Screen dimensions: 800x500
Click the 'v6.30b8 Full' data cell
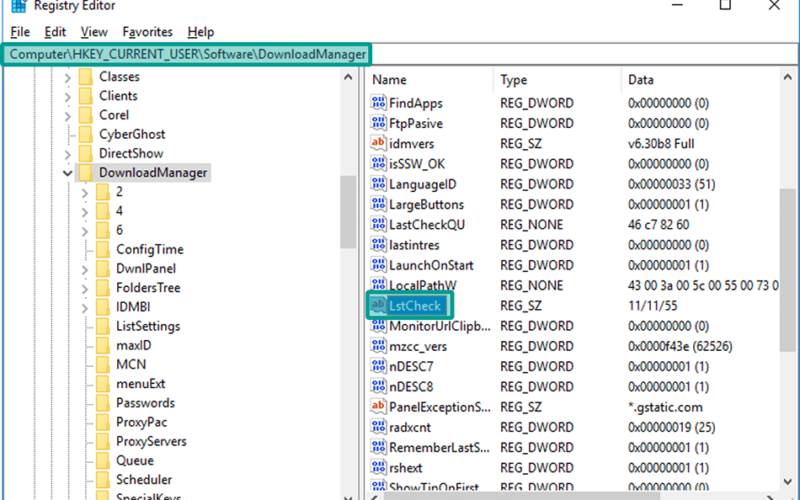tap(661, 144)
